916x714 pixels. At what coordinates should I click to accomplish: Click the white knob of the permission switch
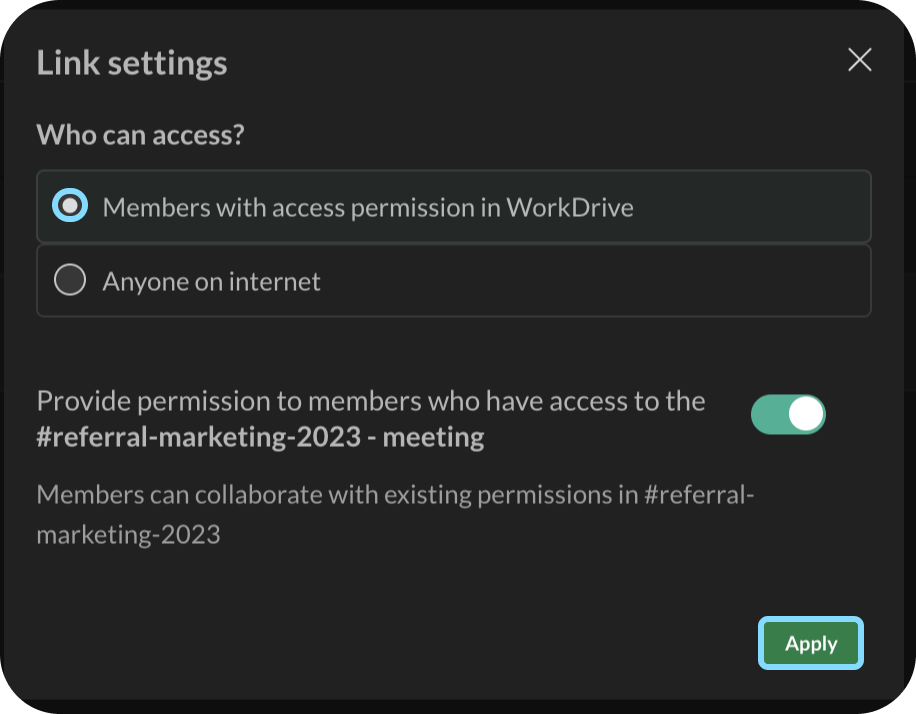click(806, 414)
